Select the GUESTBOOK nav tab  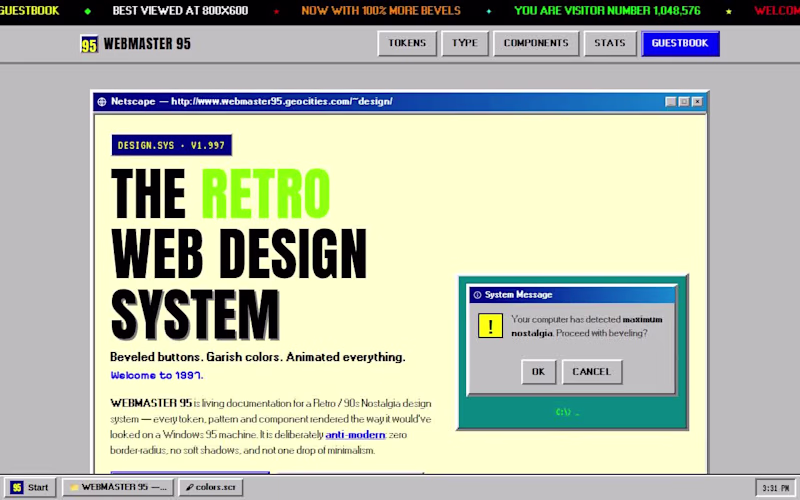(x=680, y=43)
